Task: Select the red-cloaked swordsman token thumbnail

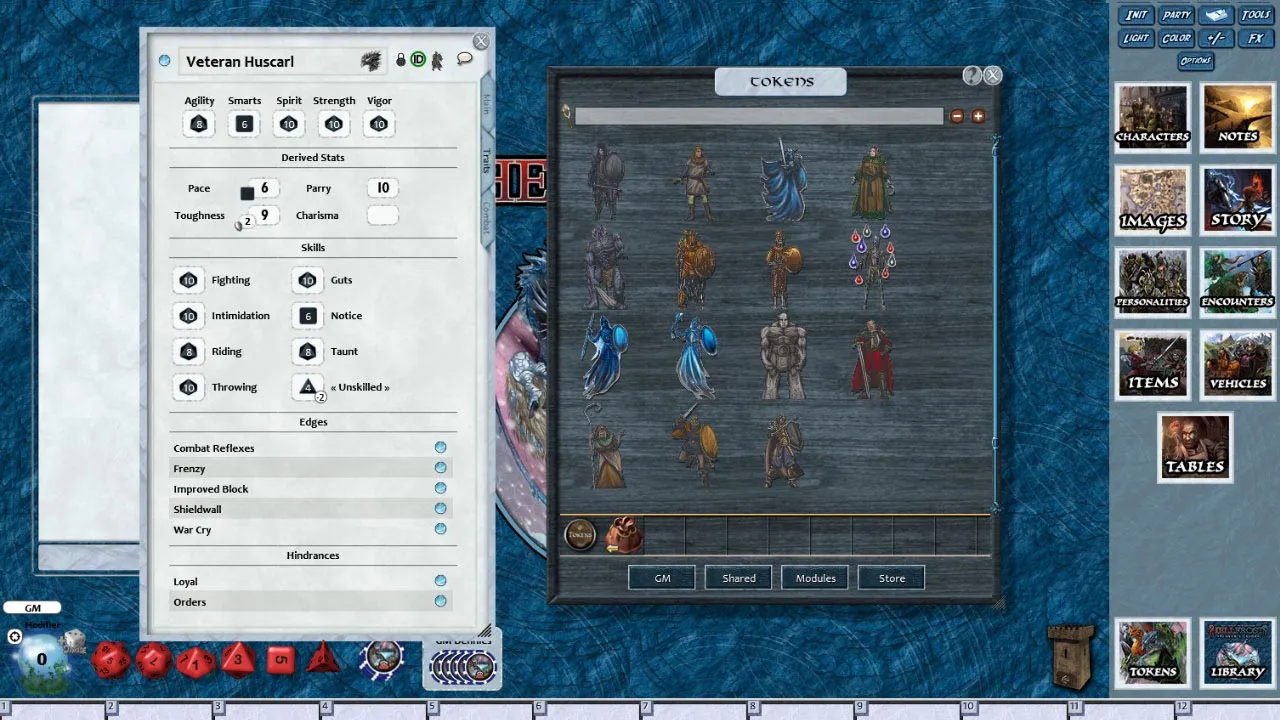Action: pos(871,357)
